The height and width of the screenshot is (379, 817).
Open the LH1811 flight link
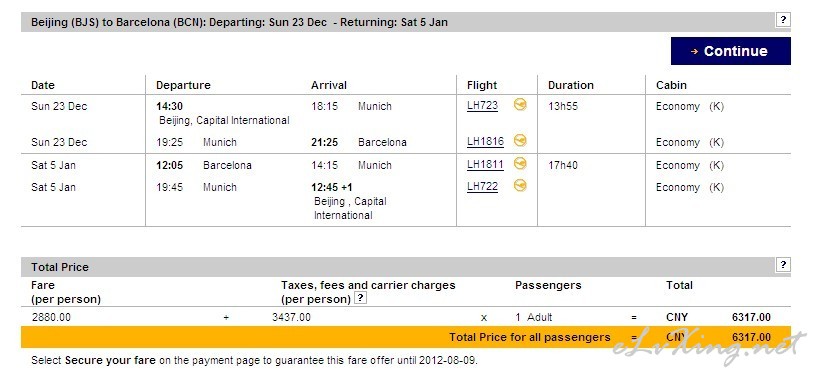click(485, 165)
